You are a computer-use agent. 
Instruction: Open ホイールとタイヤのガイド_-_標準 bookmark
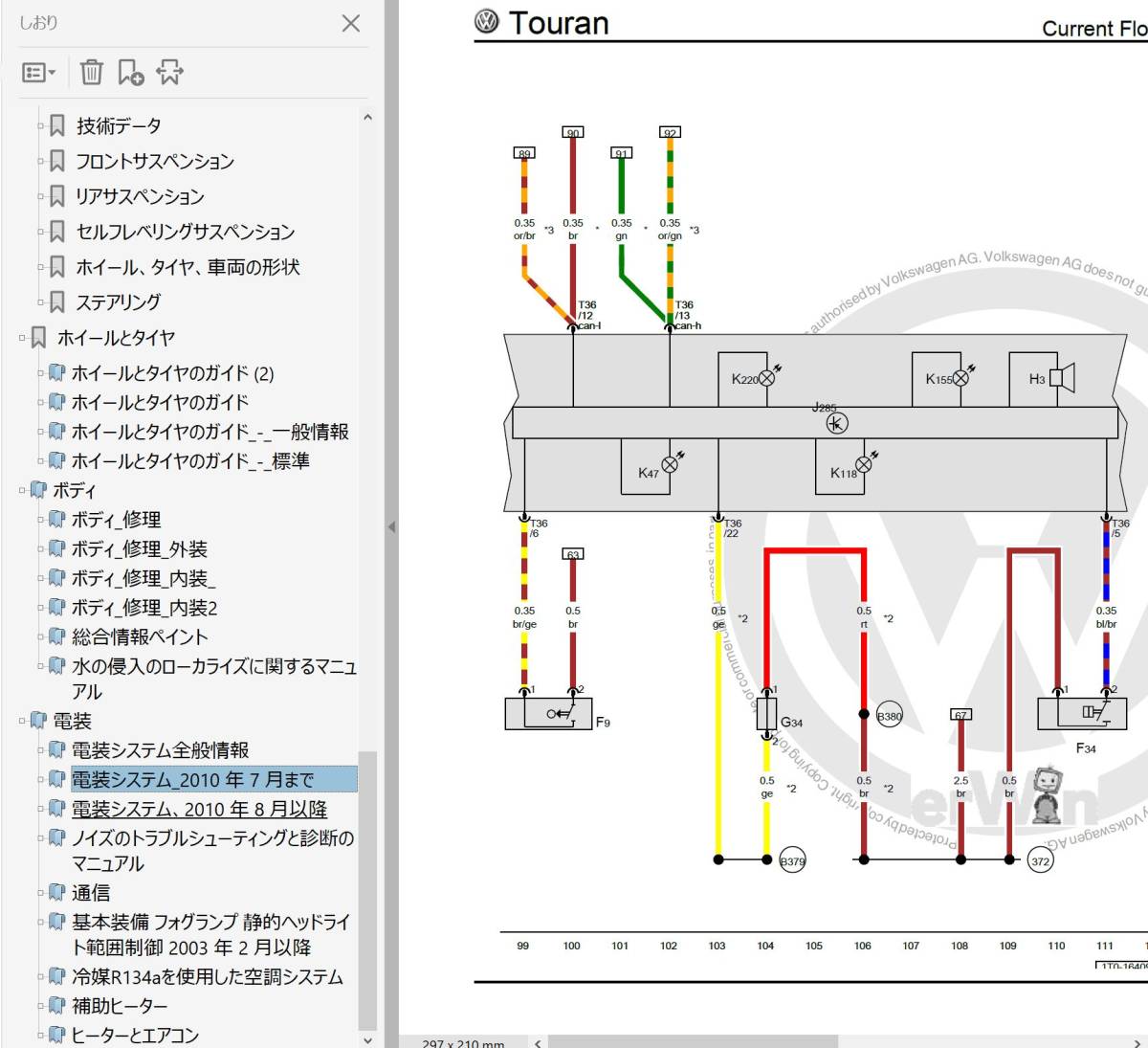point(190,461)
